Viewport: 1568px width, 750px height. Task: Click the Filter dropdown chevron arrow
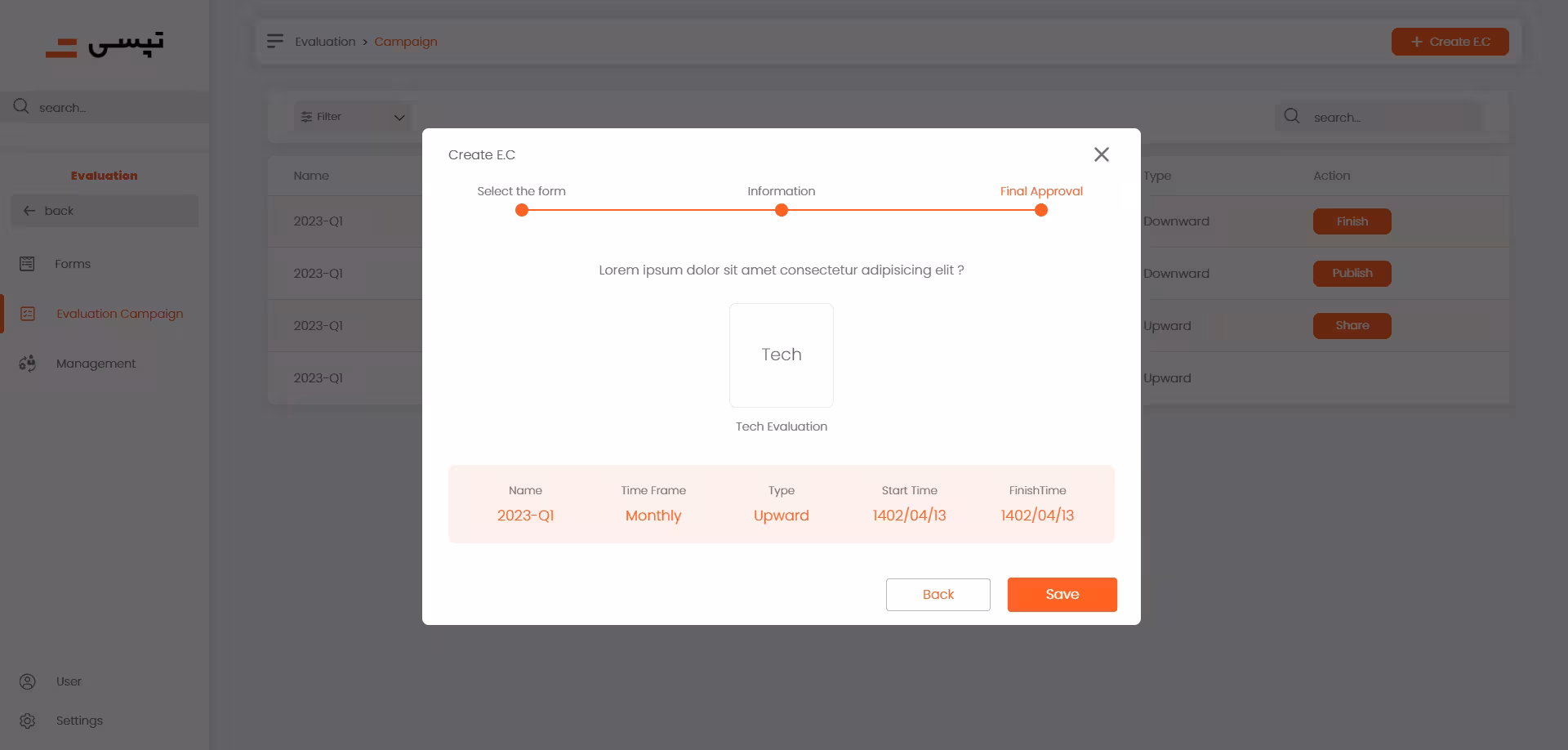[399, 118]
